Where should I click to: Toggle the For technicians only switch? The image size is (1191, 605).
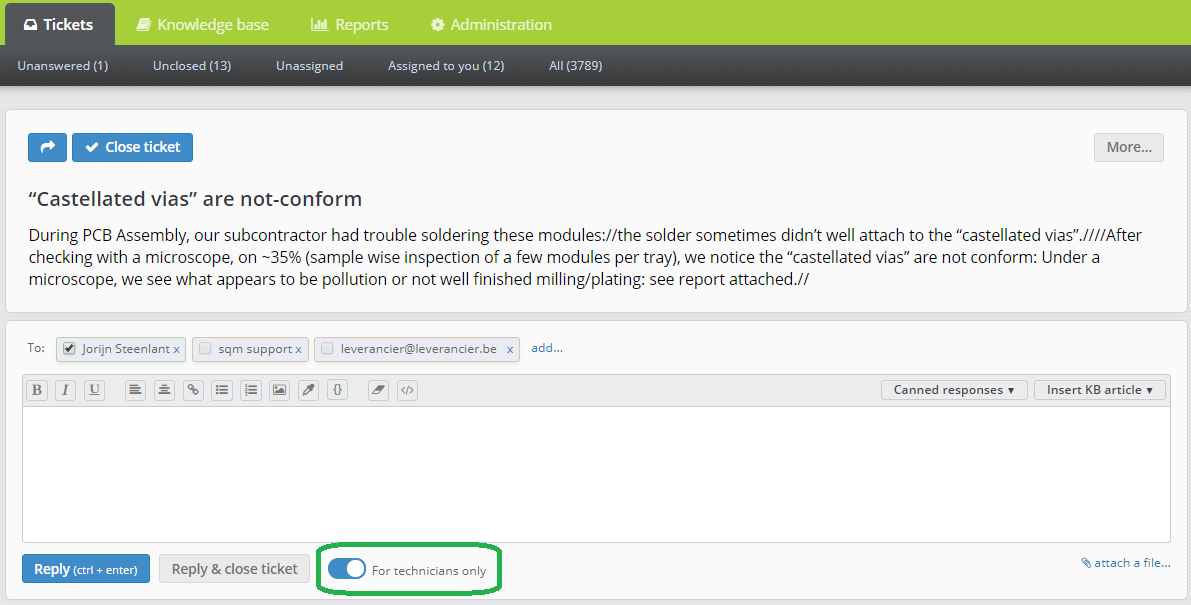(x=347, y=569)
